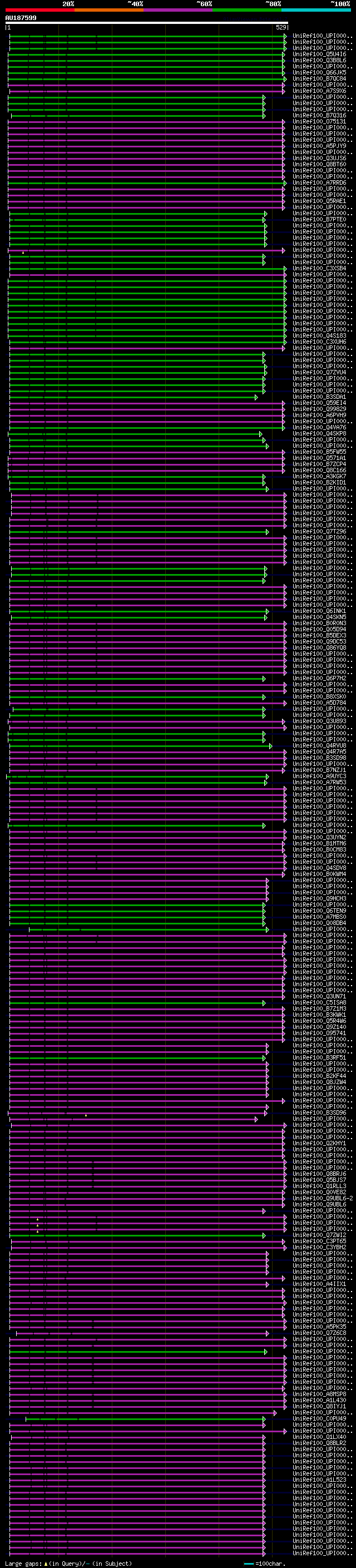Open hit UniRef100_Q66JK5

(319, 72)
